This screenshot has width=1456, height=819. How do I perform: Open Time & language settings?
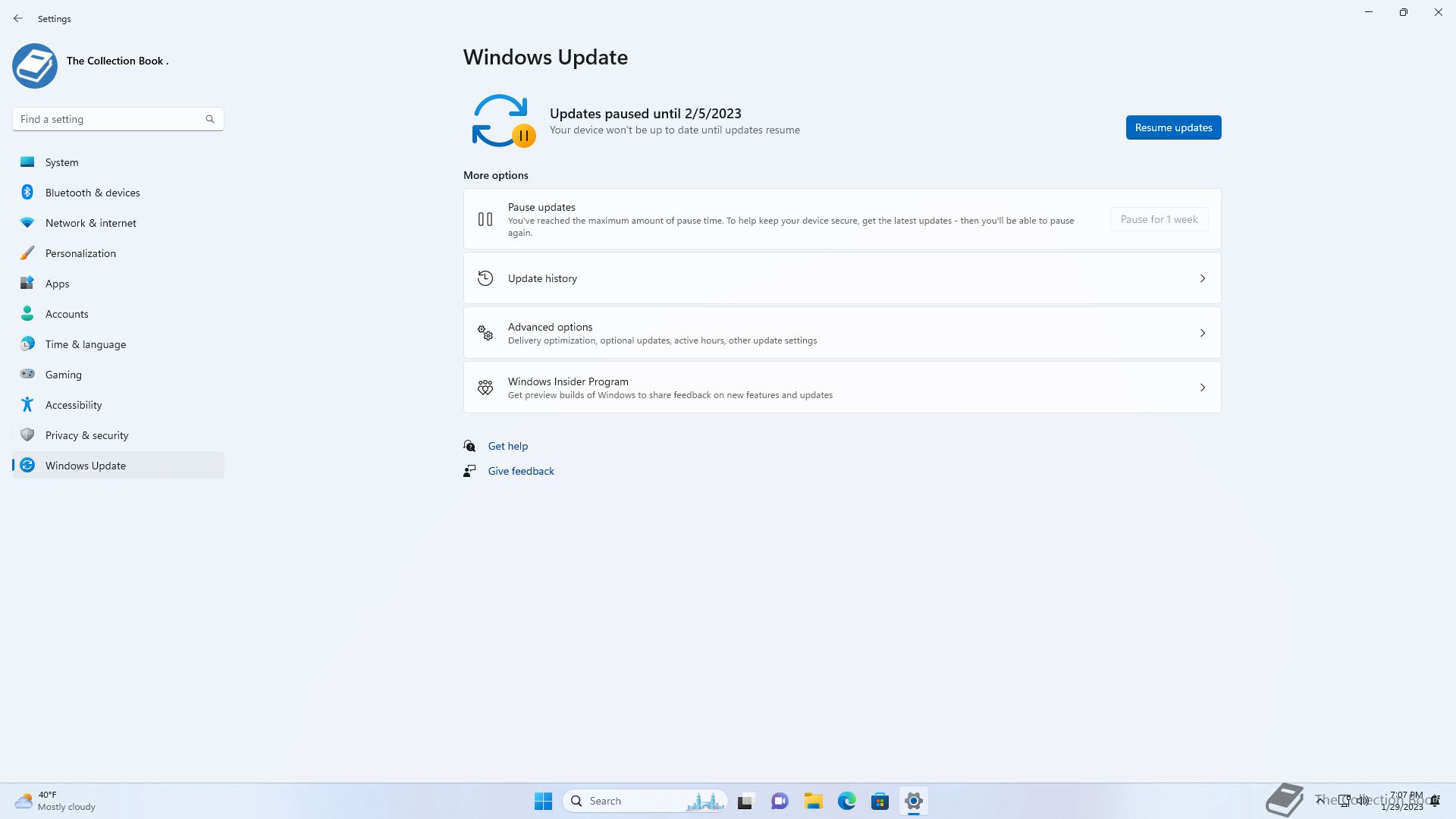pyautogui.click(x=118, y=344)
